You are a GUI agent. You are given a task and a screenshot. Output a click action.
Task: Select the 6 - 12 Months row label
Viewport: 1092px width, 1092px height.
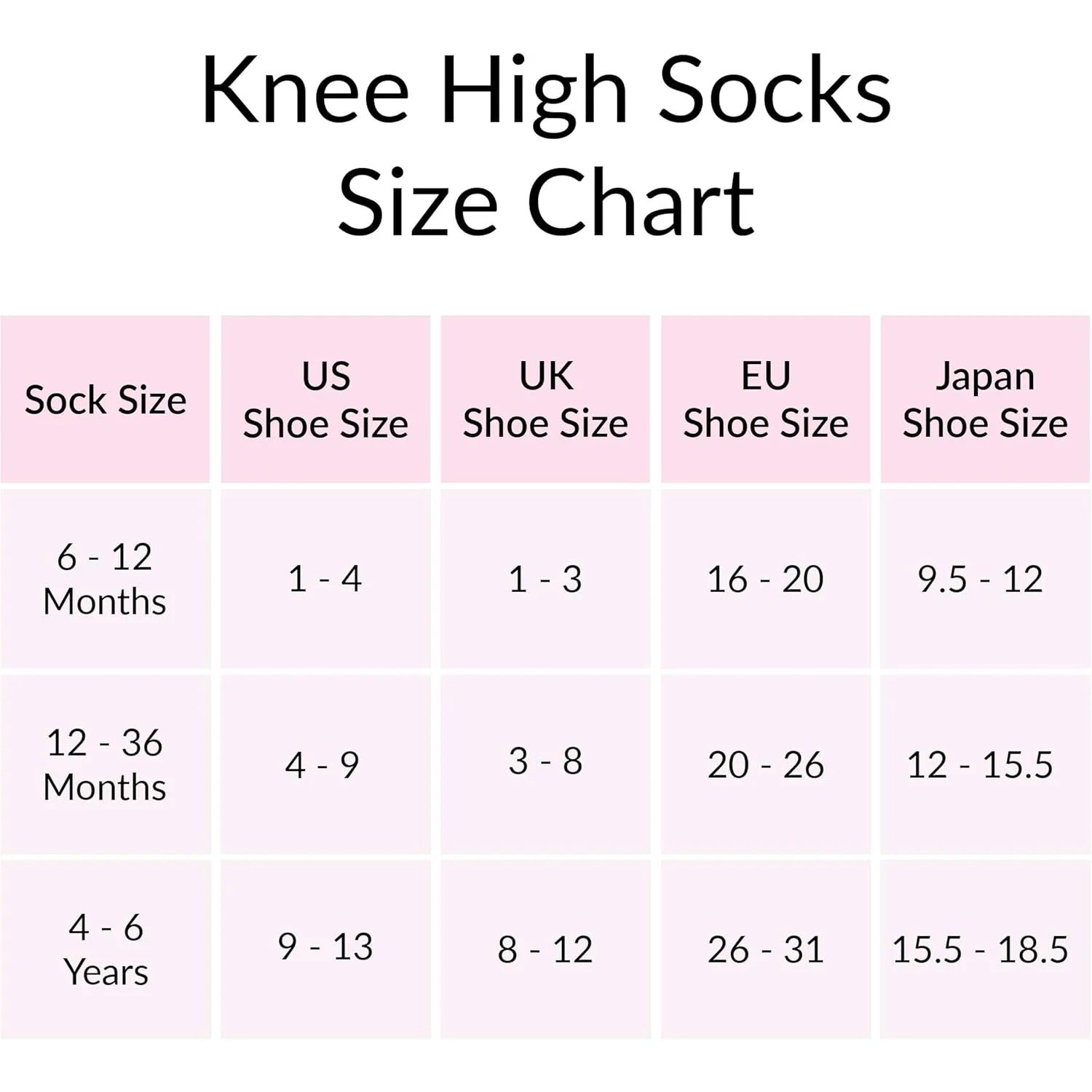coord(105,579)
